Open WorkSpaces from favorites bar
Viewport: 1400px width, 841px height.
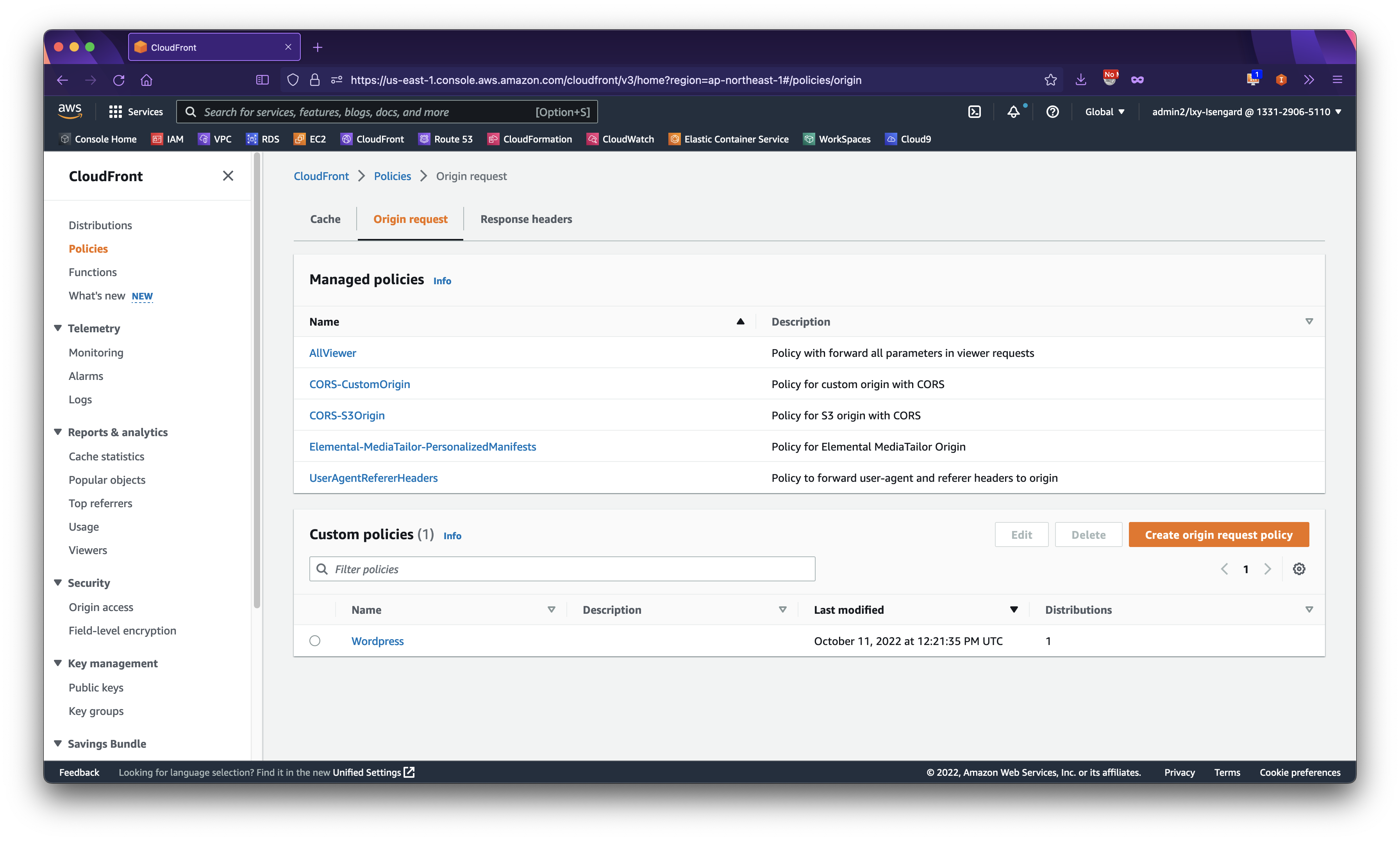point(837,139)
